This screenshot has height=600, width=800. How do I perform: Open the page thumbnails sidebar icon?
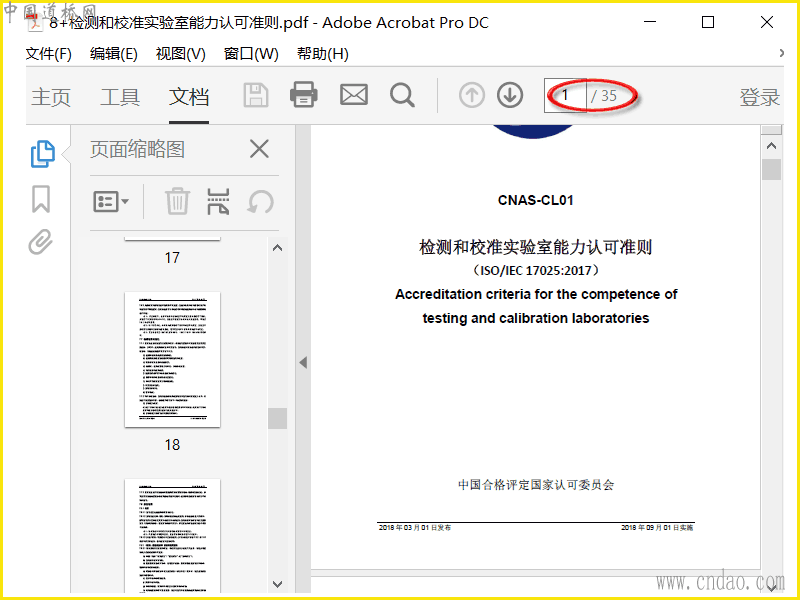[42, 154]
